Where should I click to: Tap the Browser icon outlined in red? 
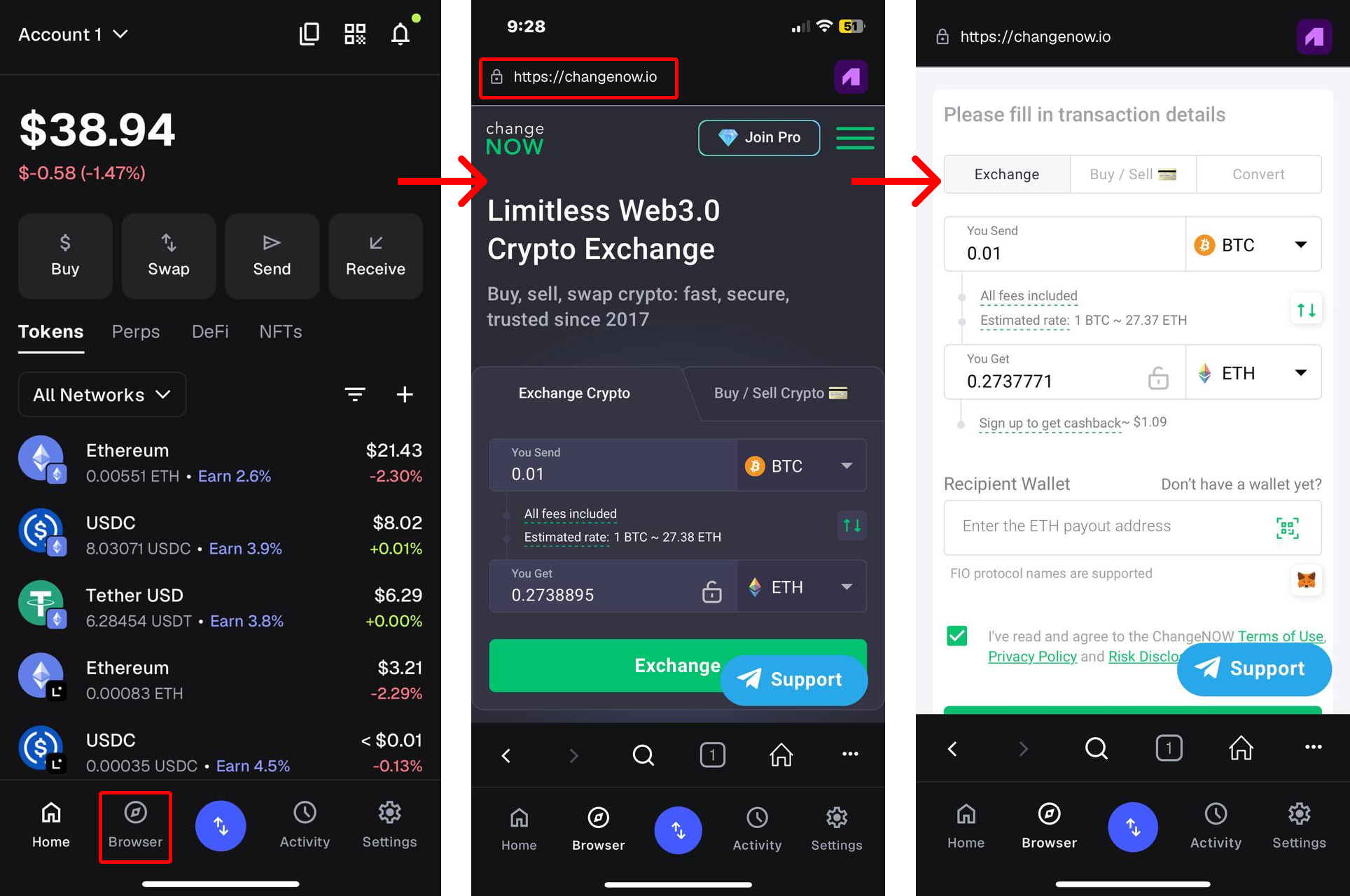coord(135,827)
